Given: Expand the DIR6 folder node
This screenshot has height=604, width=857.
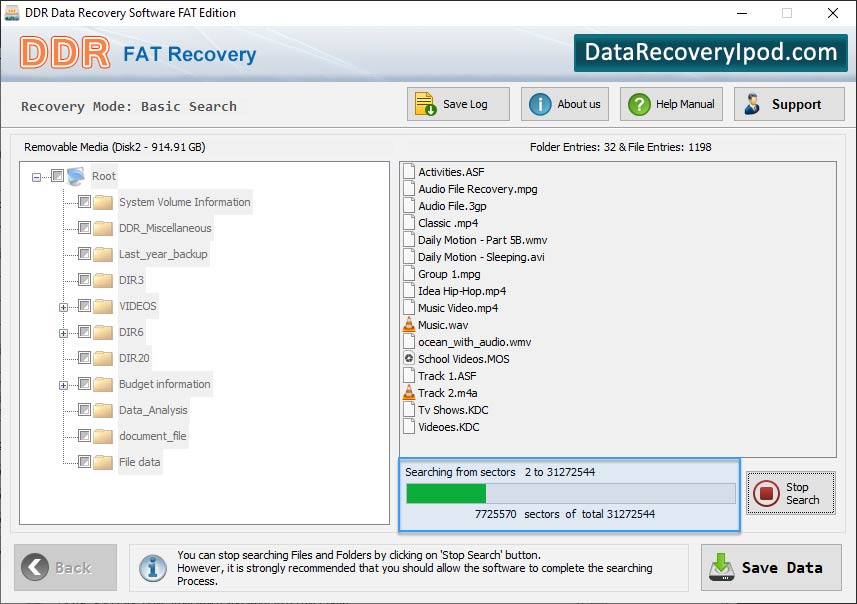Looking at the screenshot, I should pyautogui.click(x=63, y=333).
